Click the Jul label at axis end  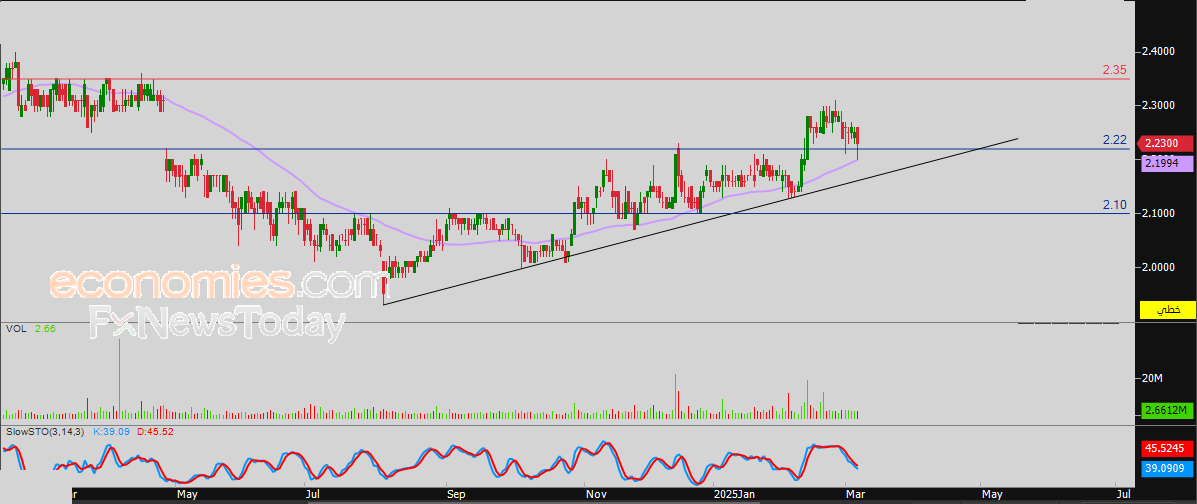(x=1123, y=495)
